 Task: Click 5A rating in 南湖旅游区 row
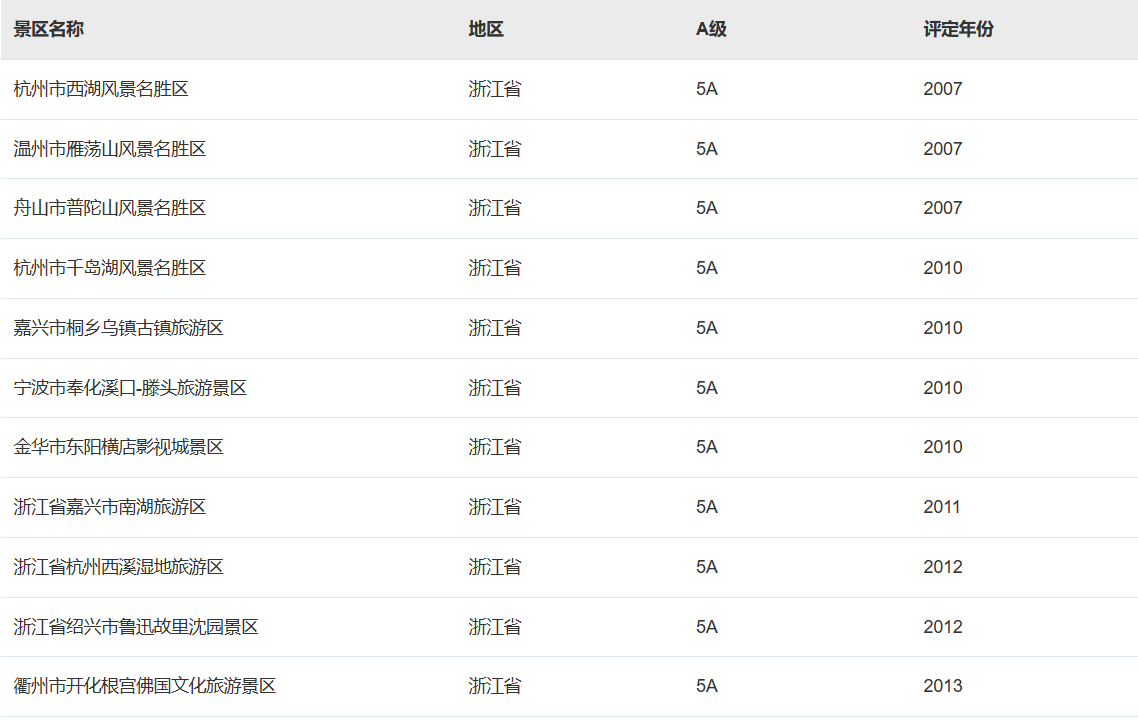pos(707,507)
